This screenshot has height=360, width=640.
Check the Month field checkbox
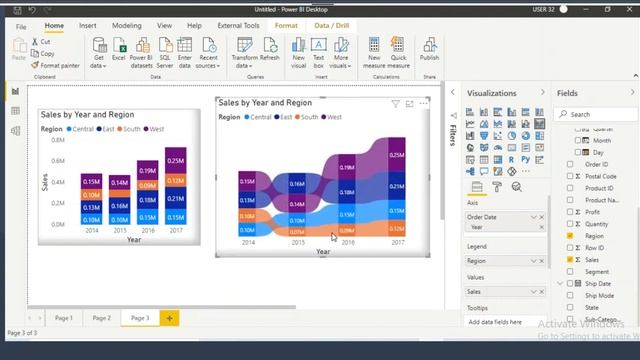click(578, 140)
